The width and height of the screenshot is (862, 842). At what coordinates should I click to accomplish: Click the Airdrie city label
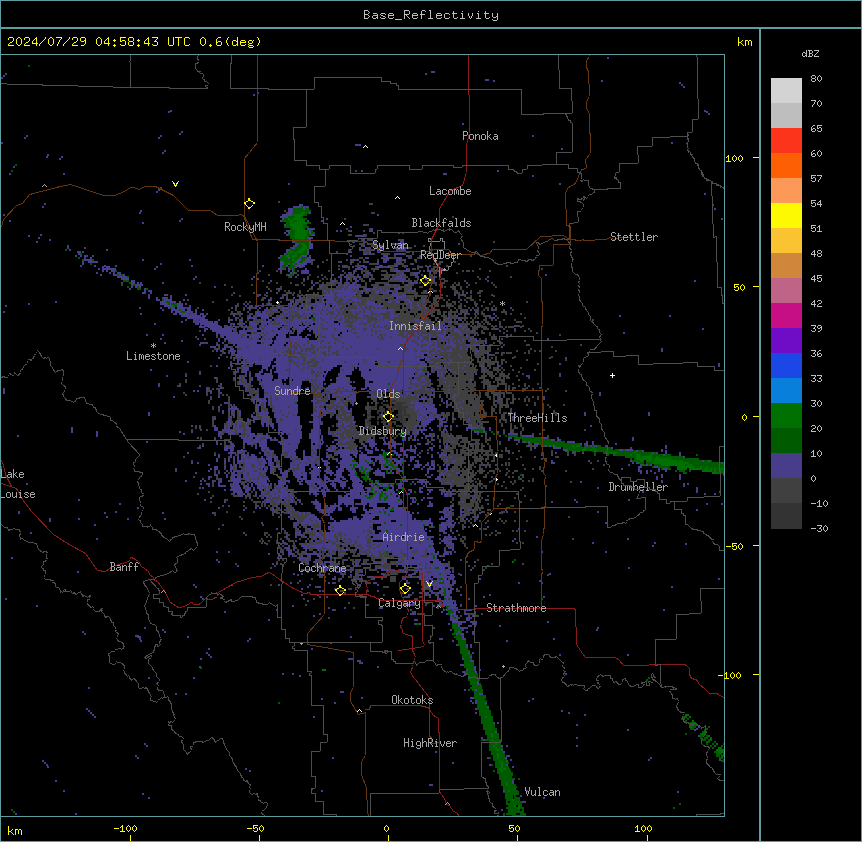(403, 537)
